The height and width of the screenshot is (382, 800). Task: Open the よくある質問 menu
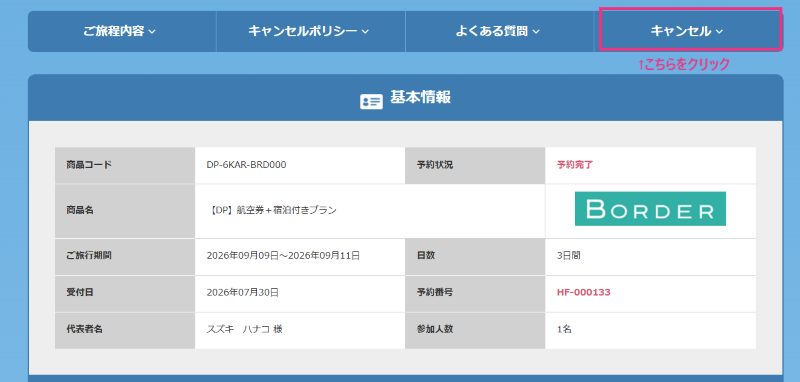click(499, 31)
